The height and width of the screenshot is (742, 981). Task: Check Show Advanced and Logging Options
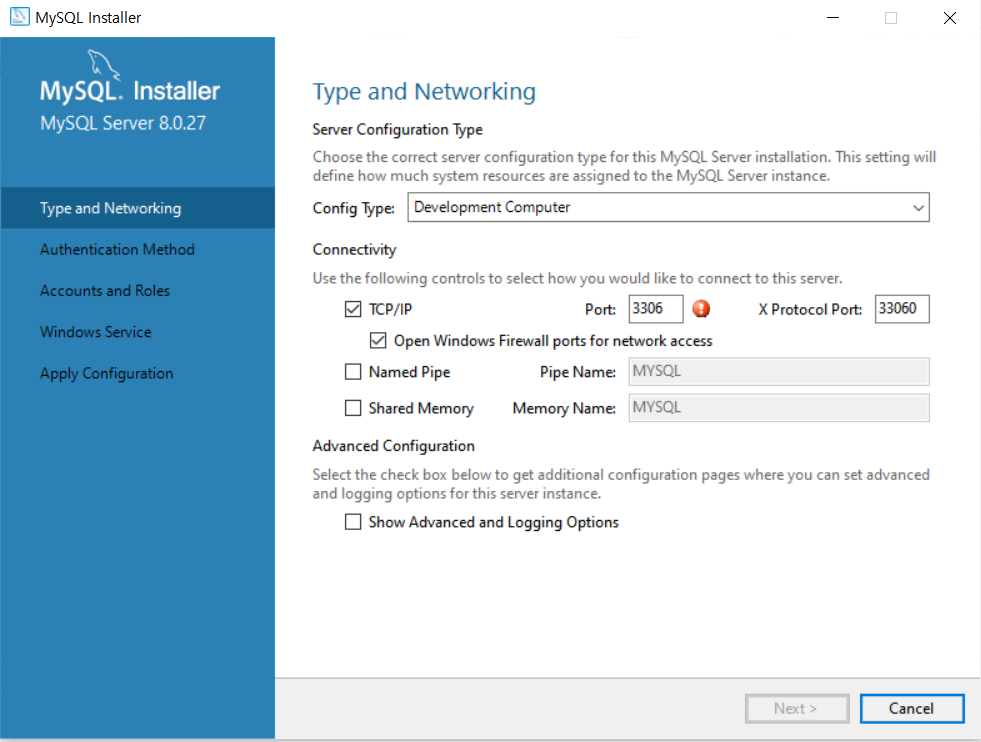click(353, 522)
